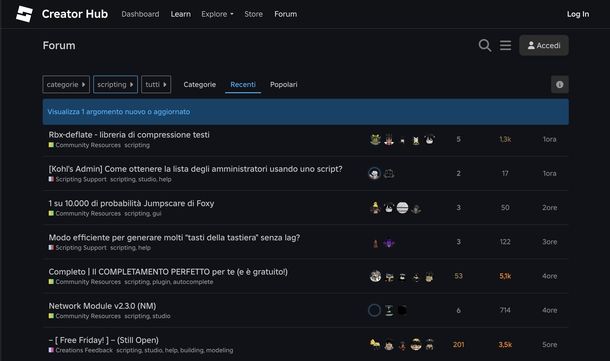Screen dimensions: 610x361
Task: Click black avatar on Network Module row
Action: 402,310
